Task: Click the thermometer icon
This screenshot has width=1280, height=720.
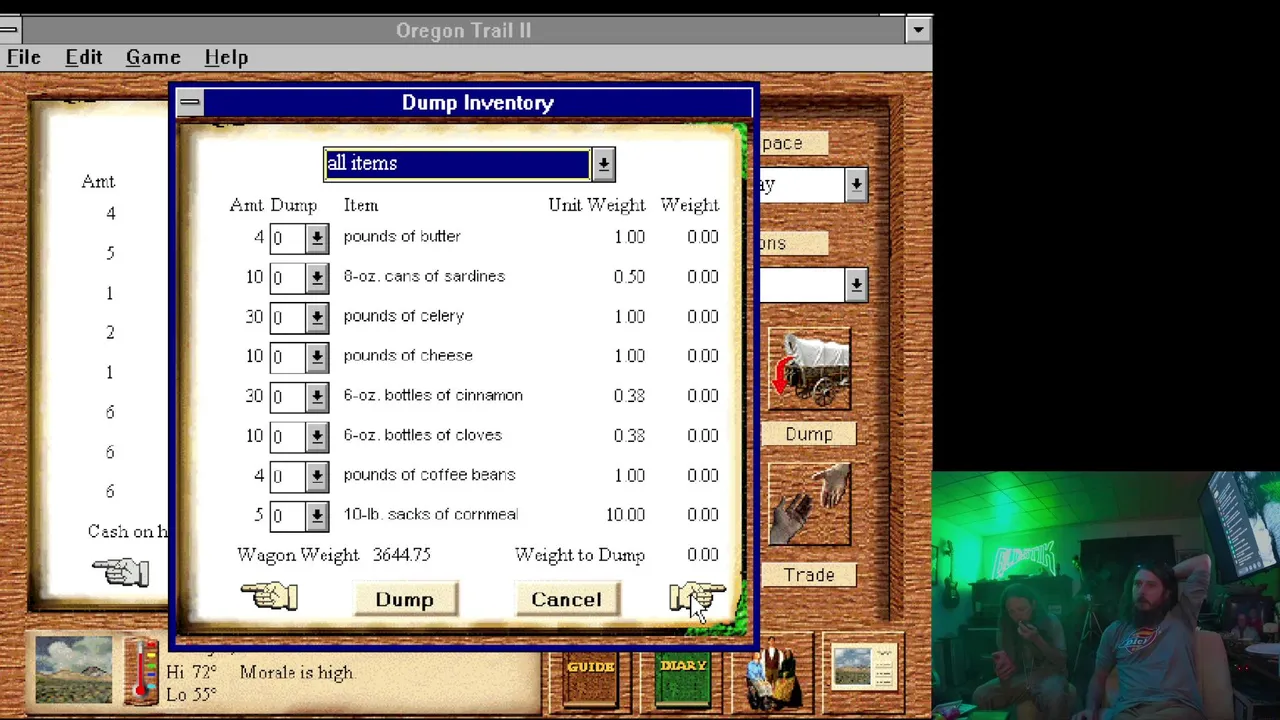Action: point(141,670)
